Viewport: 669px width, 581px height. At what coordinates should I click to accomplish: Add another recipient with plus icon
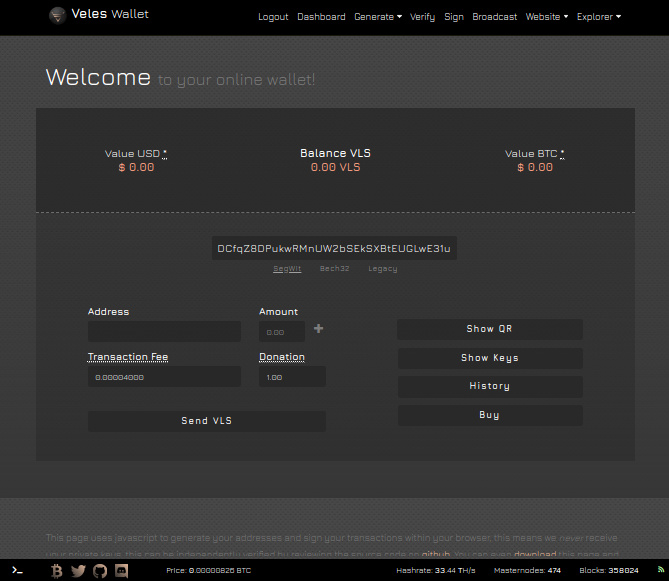click(318, 328)
